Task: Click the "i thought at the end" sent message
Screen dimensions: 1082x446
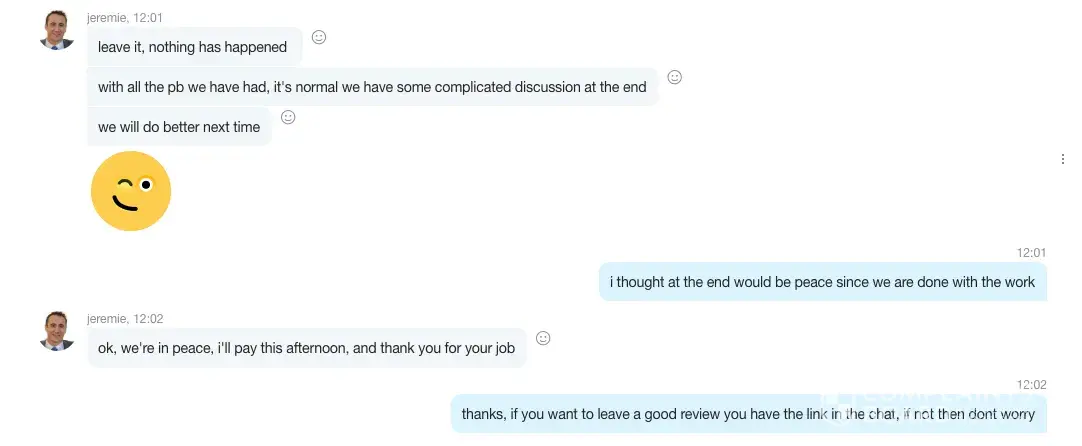Action: click(822, 282)
